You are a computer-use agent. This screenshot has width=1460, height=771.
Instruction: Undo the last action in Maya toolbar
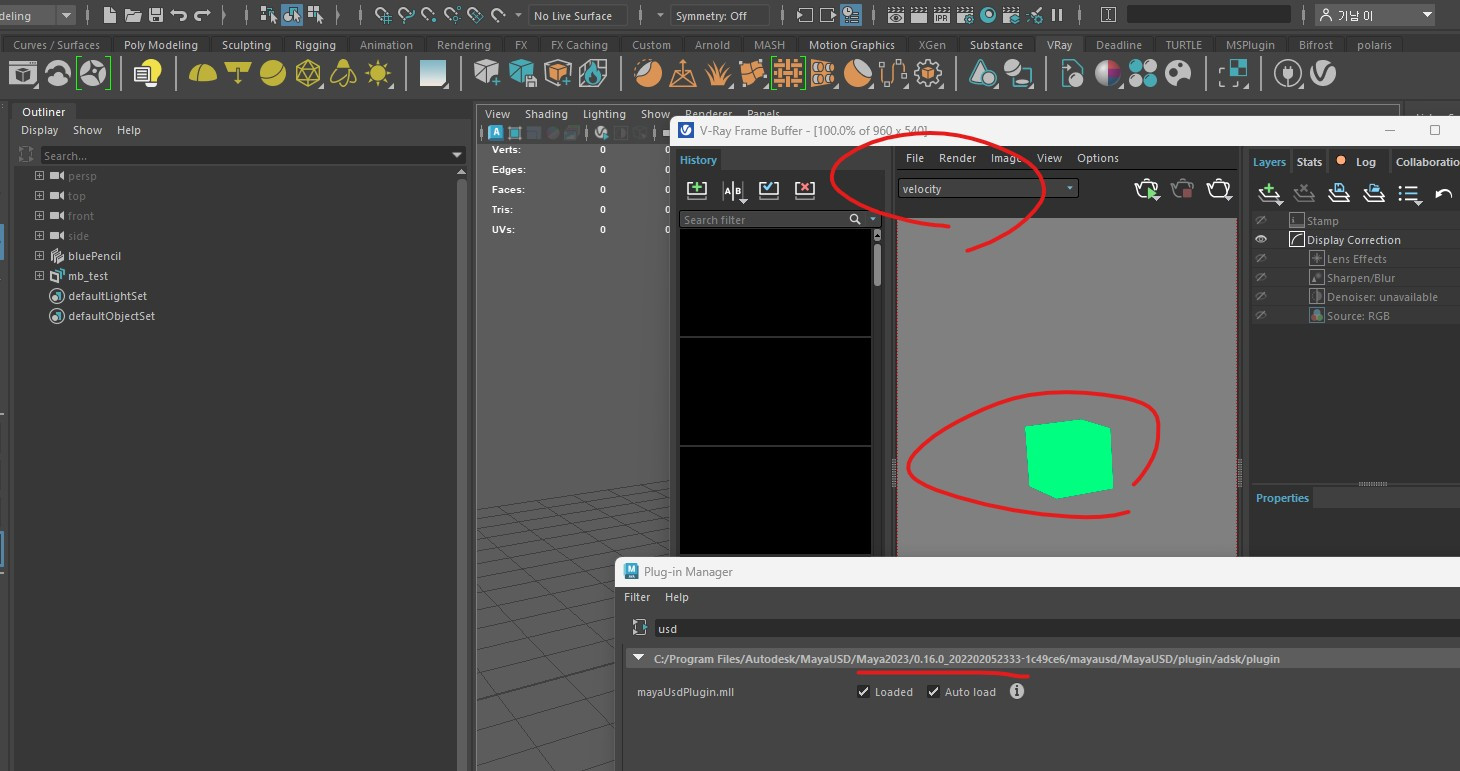[179, 15]
